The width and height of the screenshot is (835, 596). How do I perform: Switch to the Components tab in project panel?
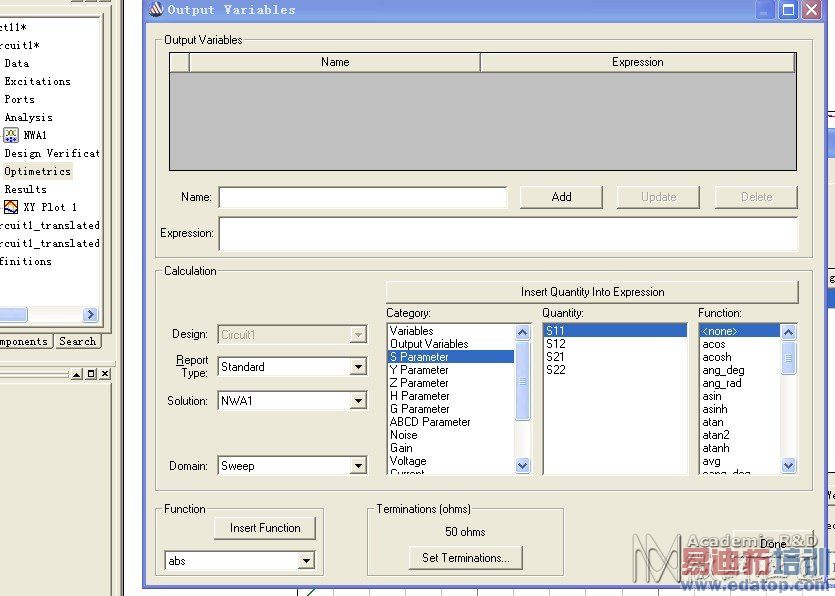[x=24, y=341]
